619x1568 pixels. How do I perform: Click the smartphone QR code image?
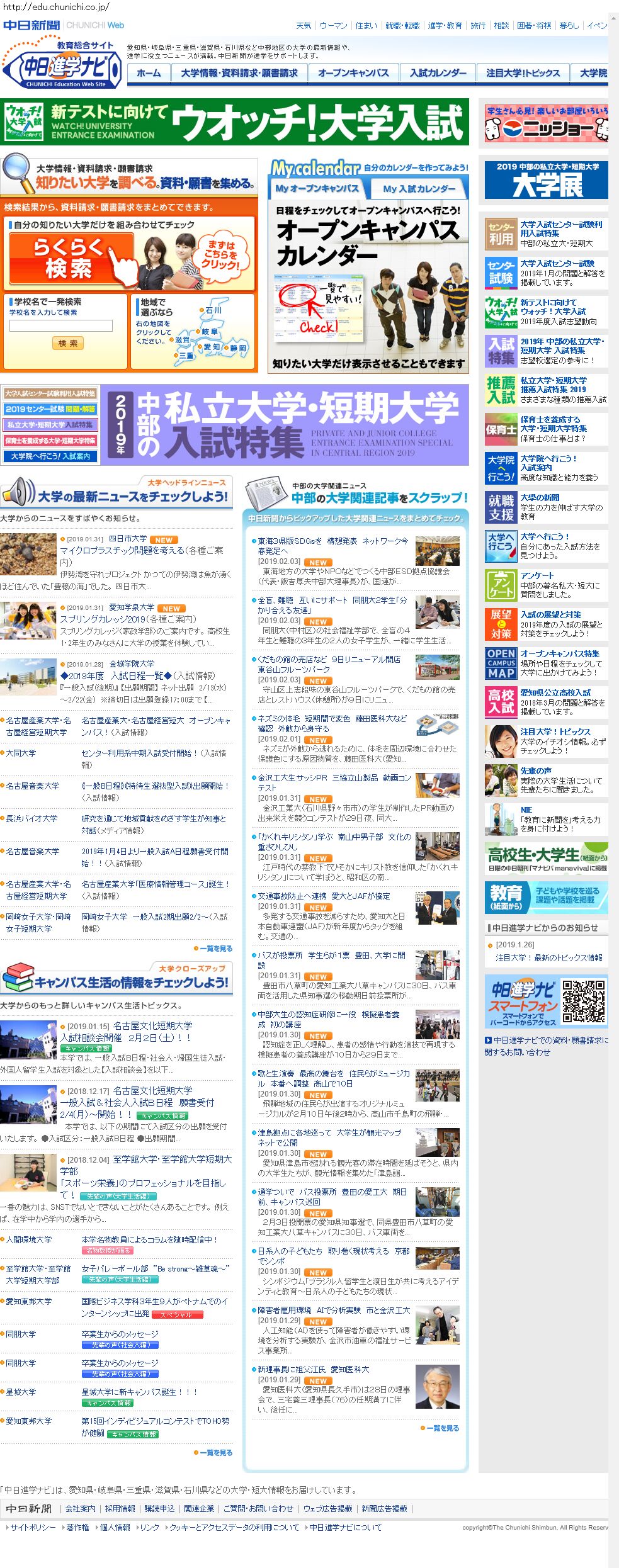pyautogui.click(x=583, y=1001)
